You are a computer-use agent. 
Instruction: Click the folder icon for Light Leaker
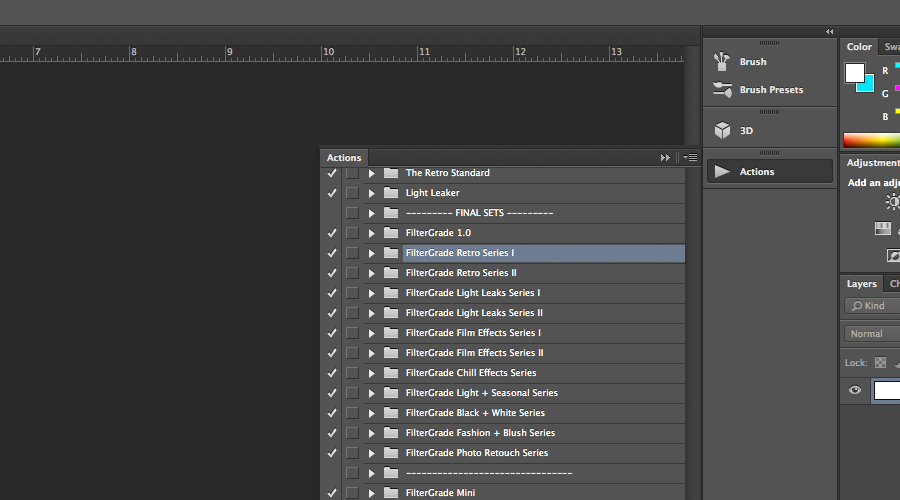(x=391, y=193)
